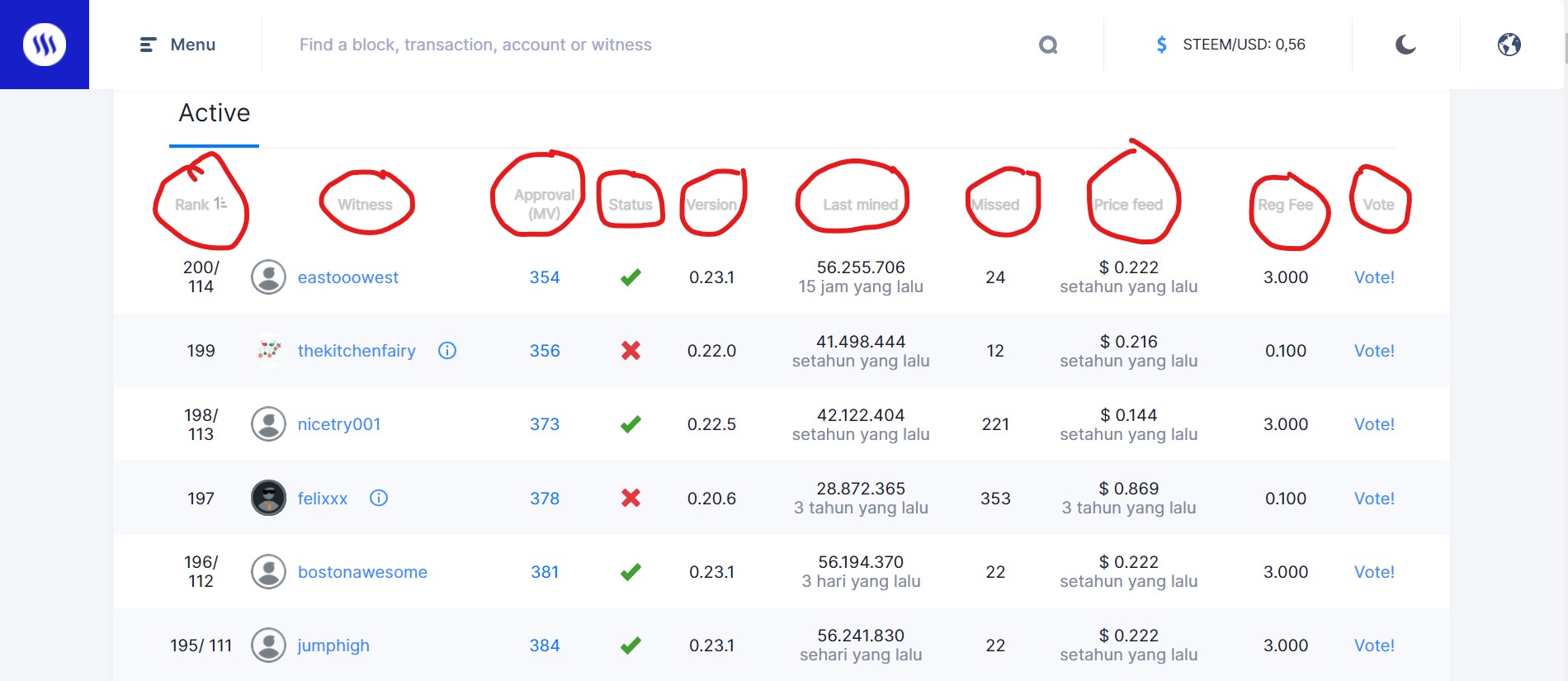The image size is (1568, 681).
Task: Click thekitchenfairy's avatar icon
Action: (x=268, y=351)
